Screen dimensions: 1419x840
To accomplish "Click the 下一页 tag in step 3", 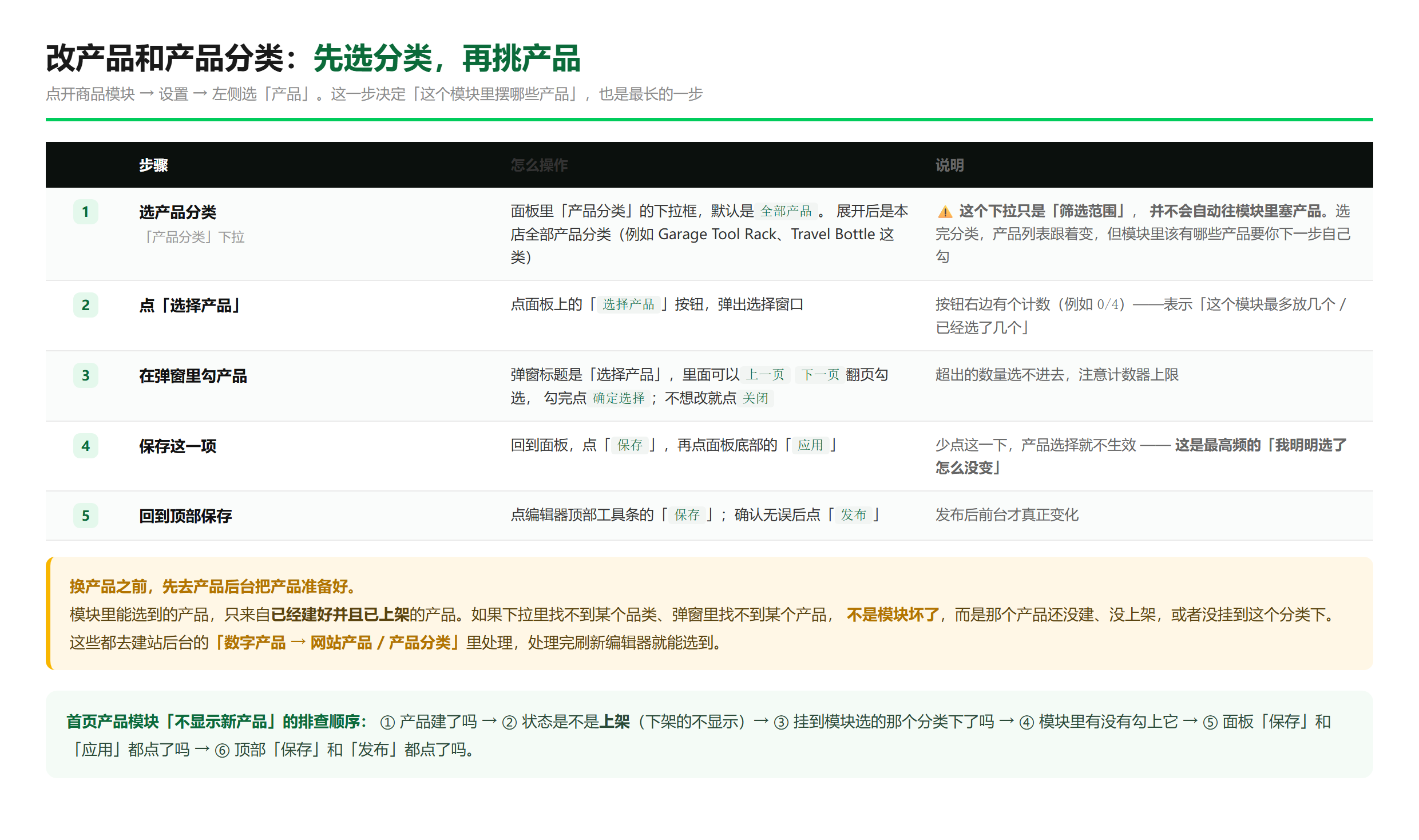I will click(820, 375).
